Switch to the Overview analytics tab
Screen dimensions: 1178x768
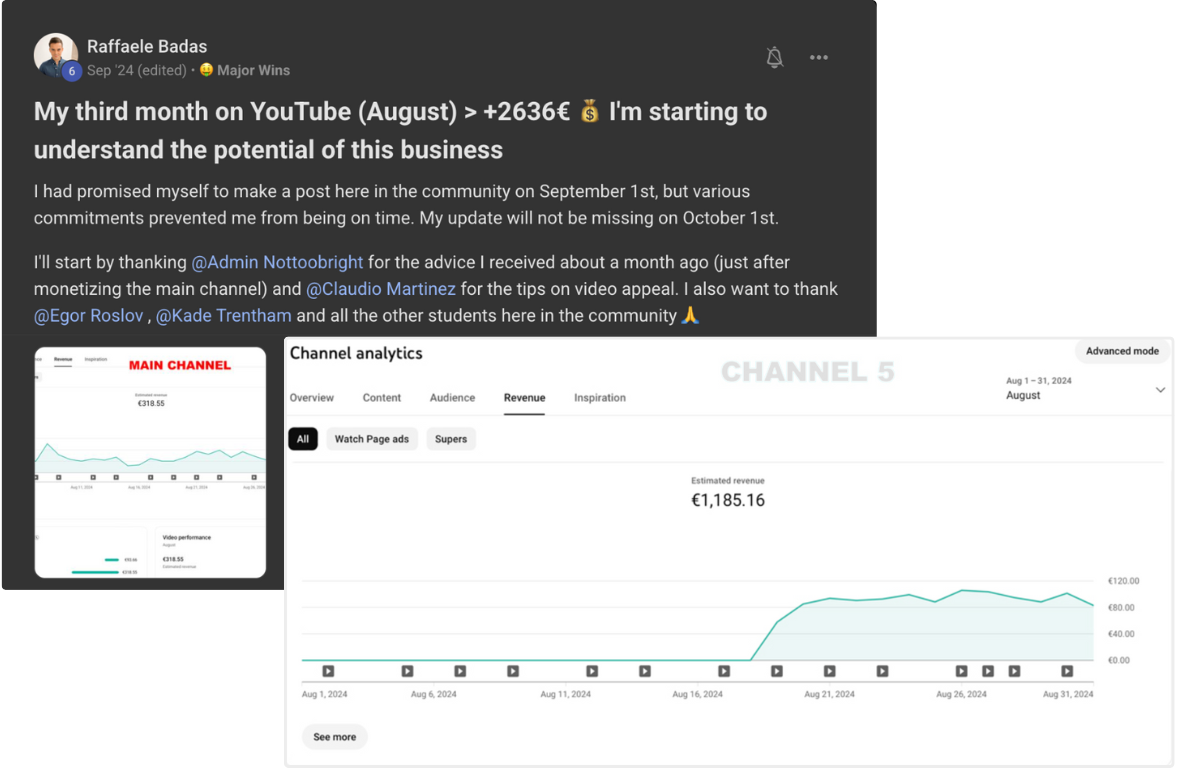coord(312,398)
